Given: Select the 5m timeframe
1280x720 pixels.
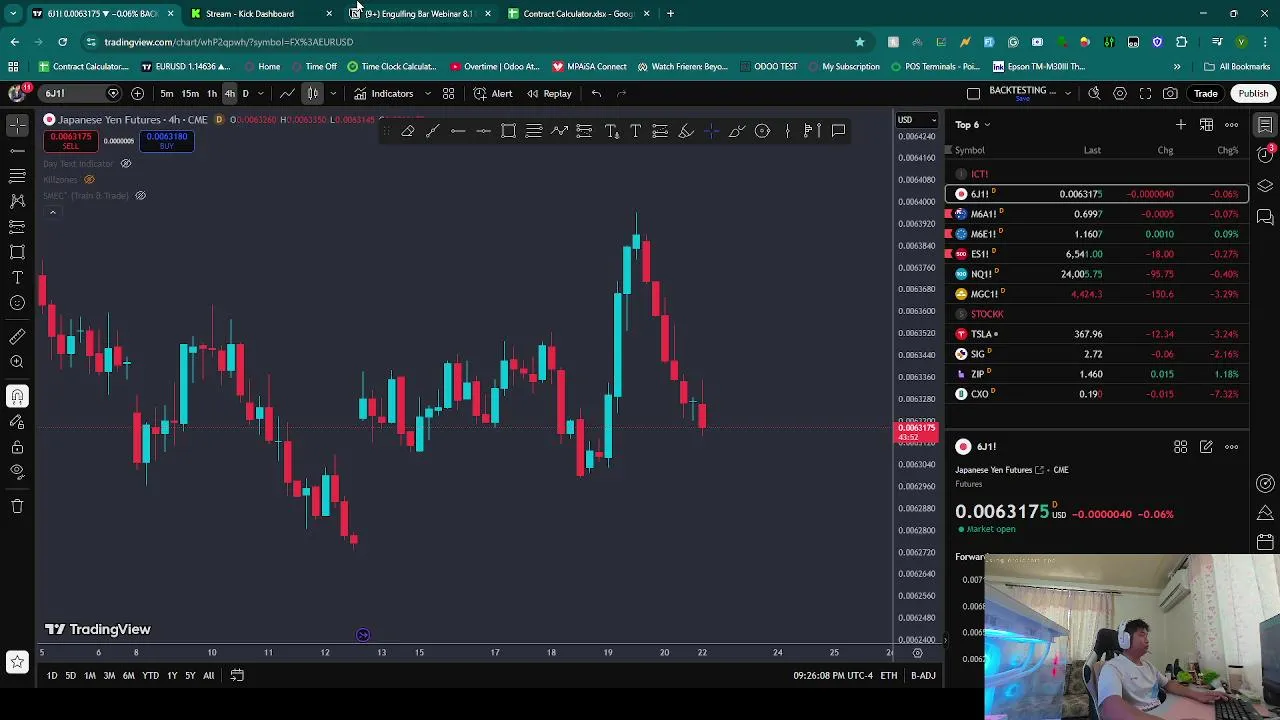Looking at the screenshot, I should click(x=167, y=93).
